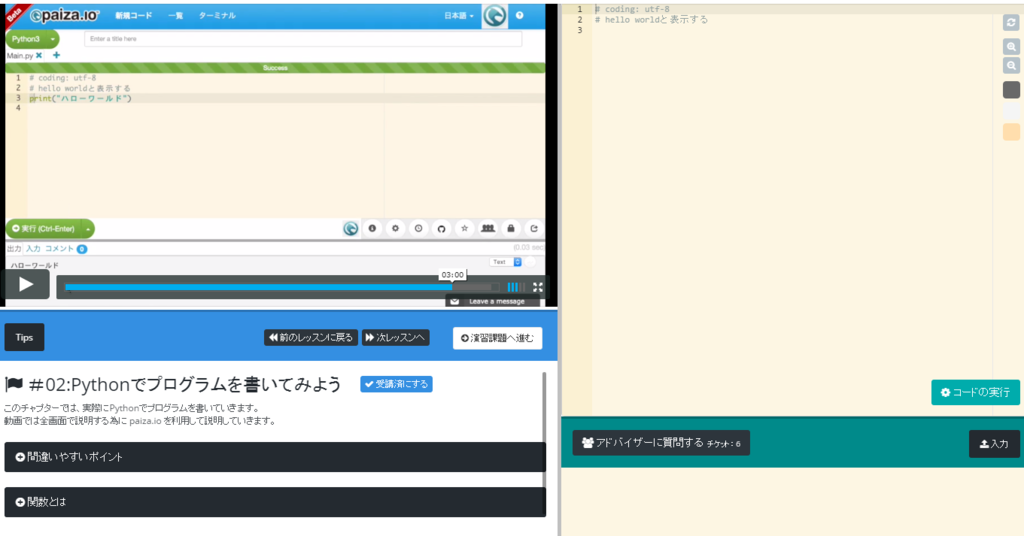
Task: Click the star favorite icon in toolbar
Action: coord(464,229)
